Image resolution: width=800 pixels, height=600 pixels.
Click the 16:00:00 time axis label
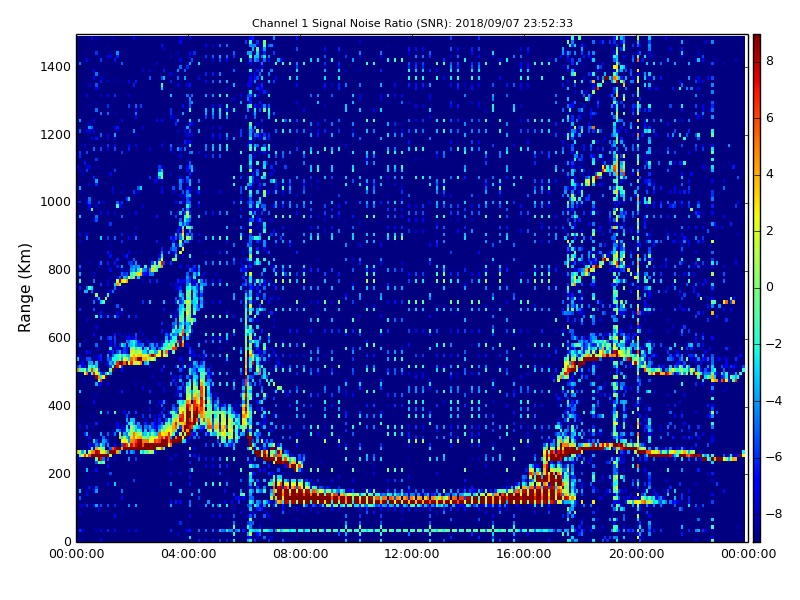click(x=524, y=554)
